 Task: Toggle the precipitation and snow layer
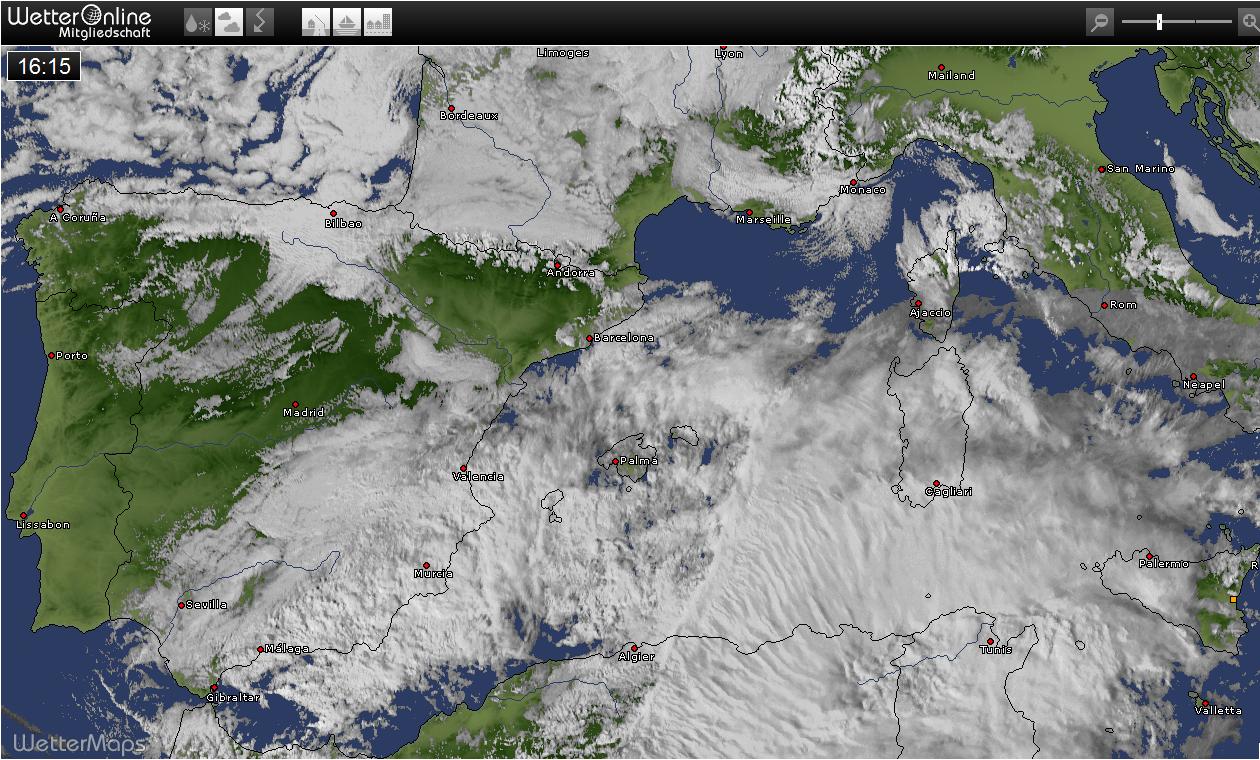point(198,22)
